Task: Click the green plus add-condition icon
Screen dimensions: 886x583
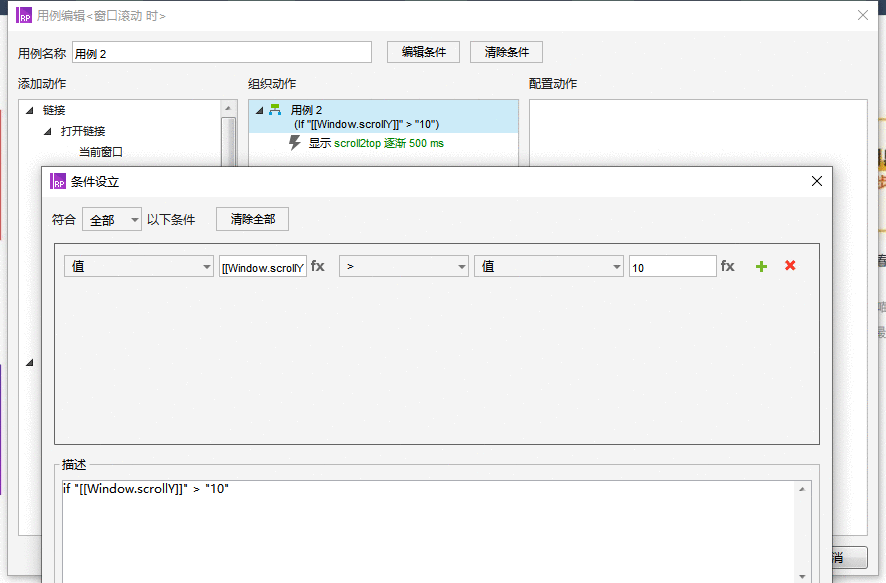Action: click(x=761, y=266)
